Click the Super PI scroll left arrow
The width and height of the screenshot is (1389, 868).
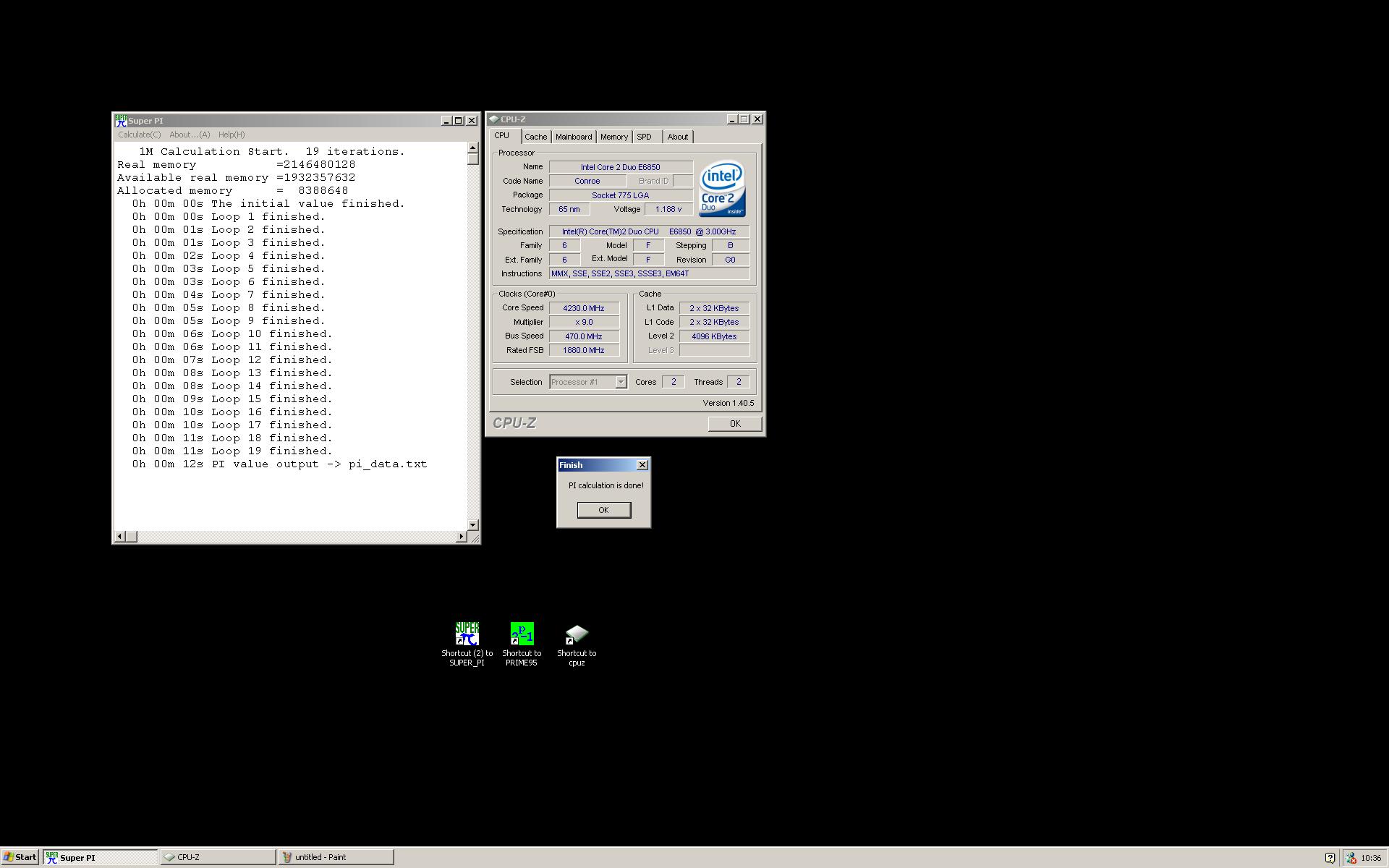click(x=120, y=537)
